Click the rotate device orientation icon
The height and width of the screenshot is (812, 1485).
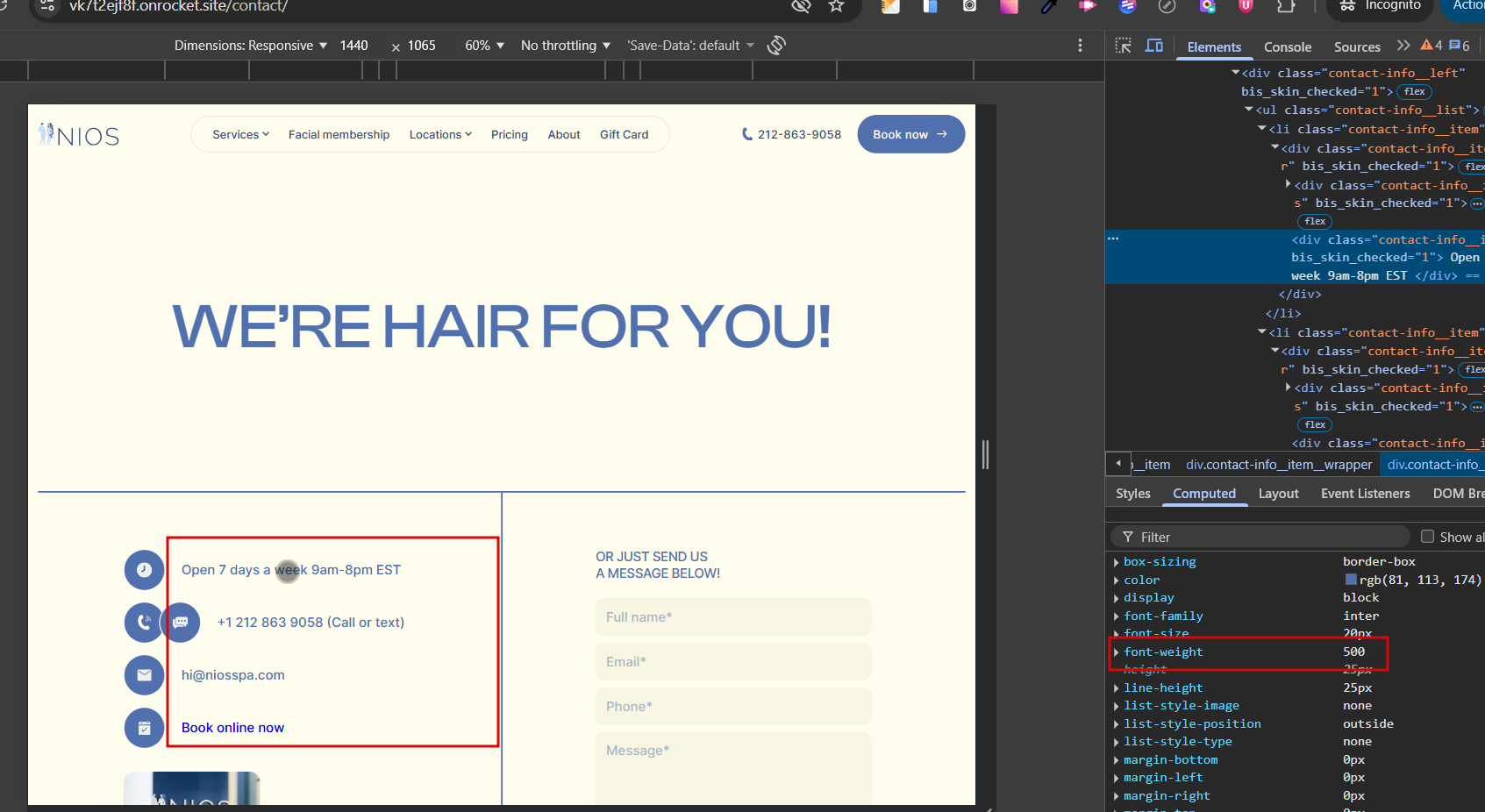pyautogui.click(x=776, y=46)
